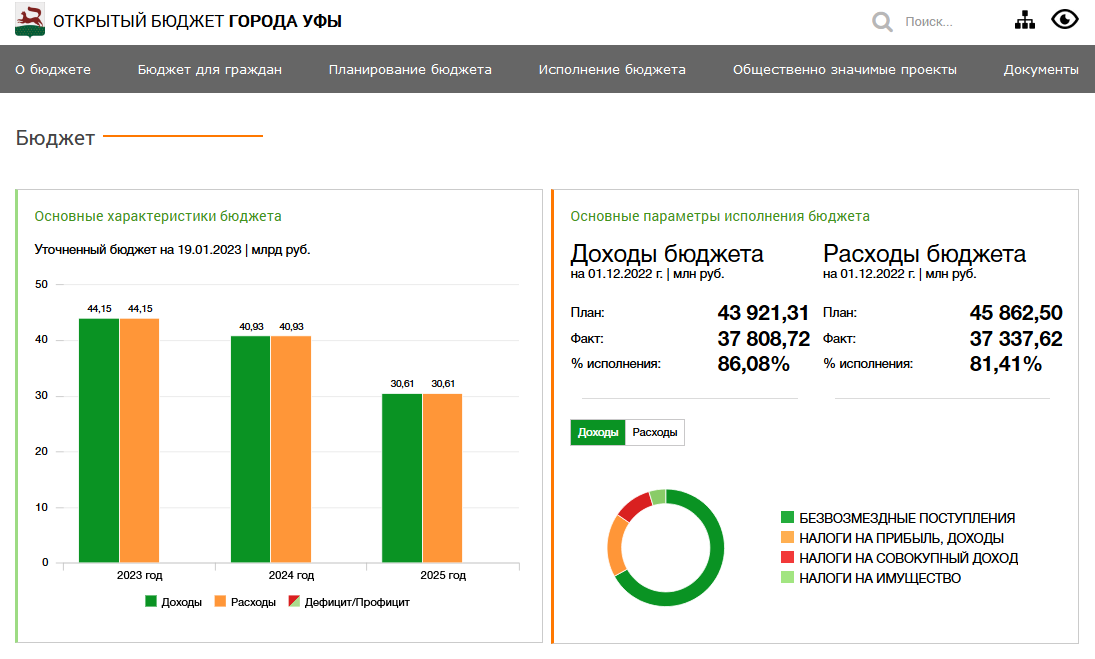
Task: Click orange Расходы bar for 2024 год
Action: (291, 449)
